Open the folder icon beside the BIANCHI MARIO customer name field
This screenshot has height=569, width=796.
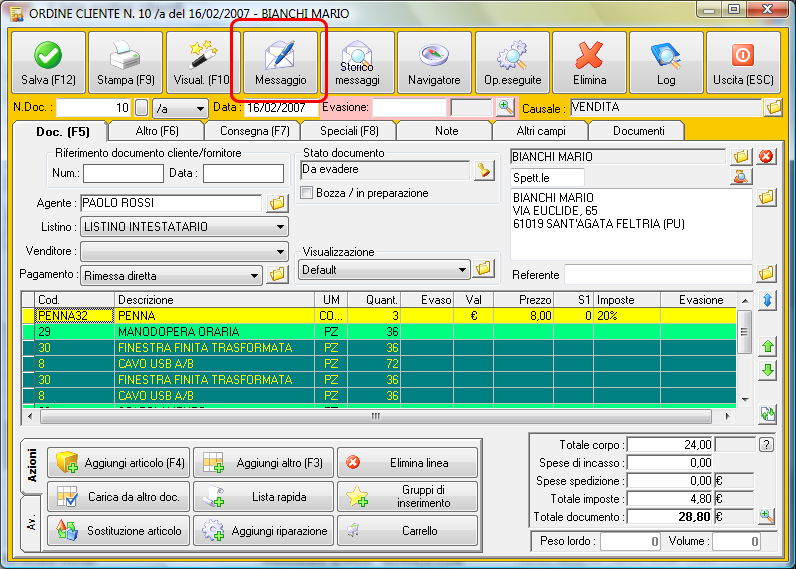tap(741, 156)
